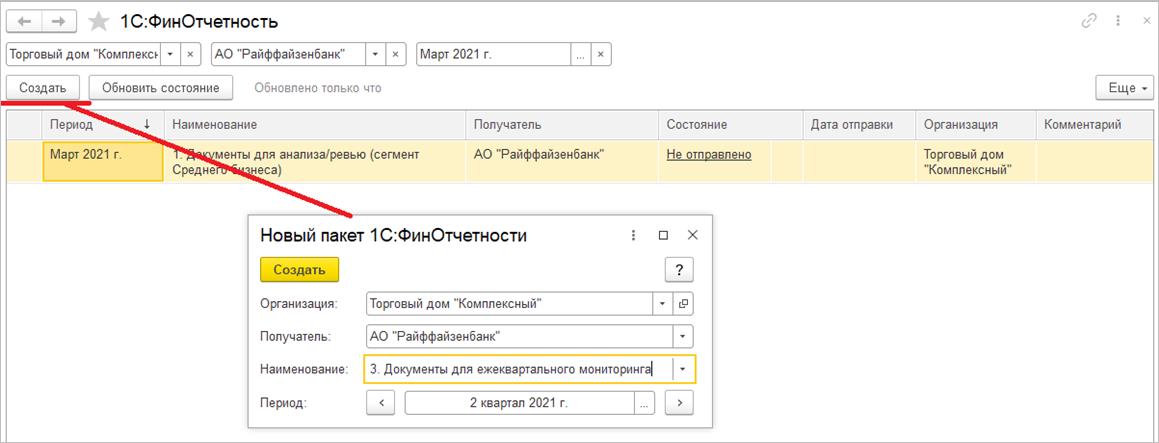Go to next period with right arrow
Screen dimensions: 1159x443
(x=679, y=402)
